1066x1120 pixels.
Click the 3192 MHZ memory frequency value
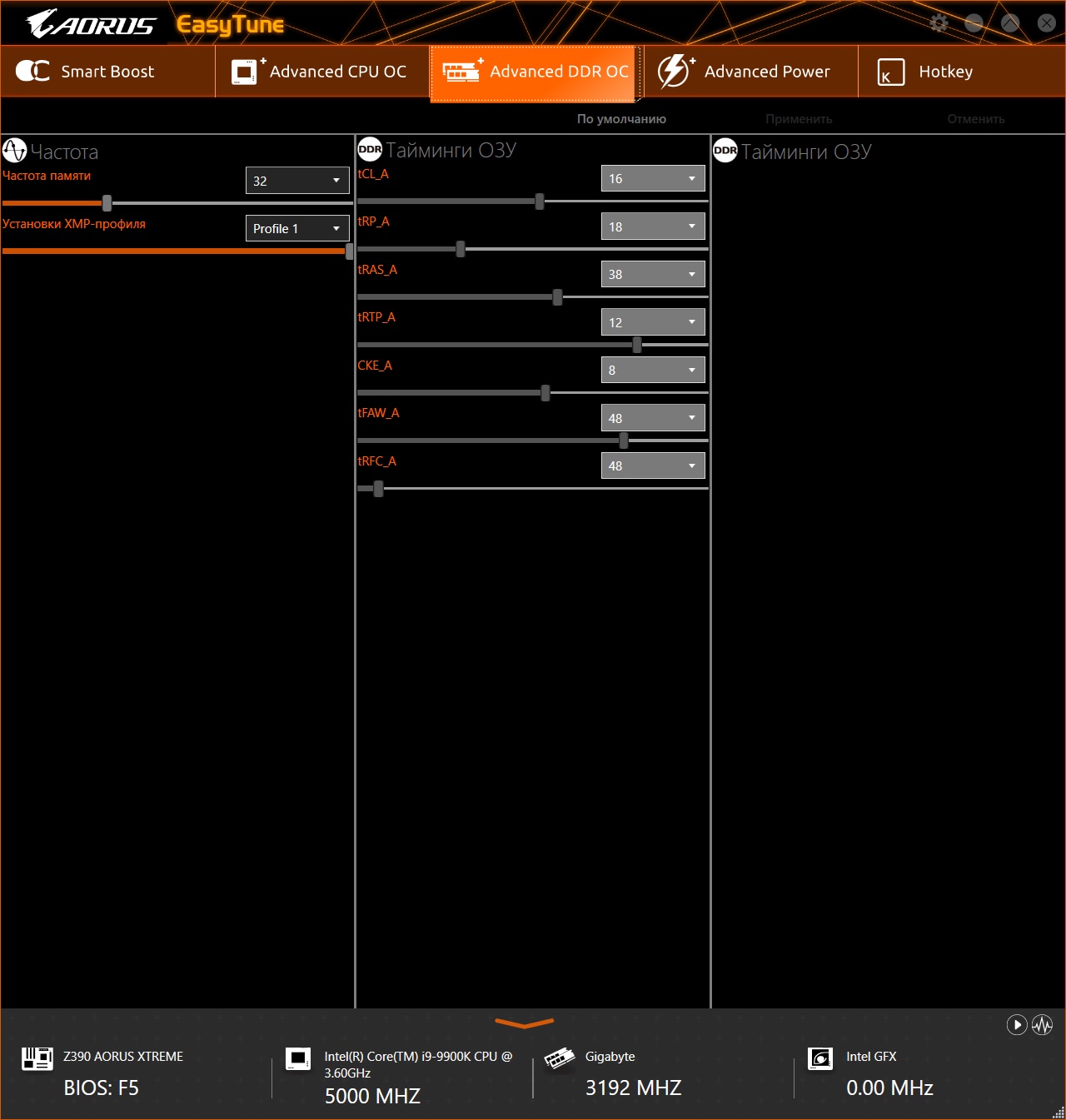coord(634,1088)
